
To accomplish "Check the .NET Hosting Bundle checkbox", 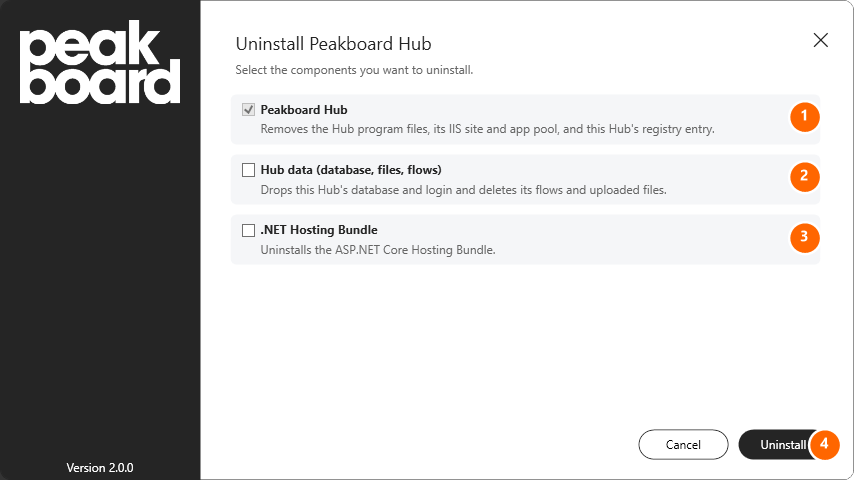I will click(x=248, y=230).
